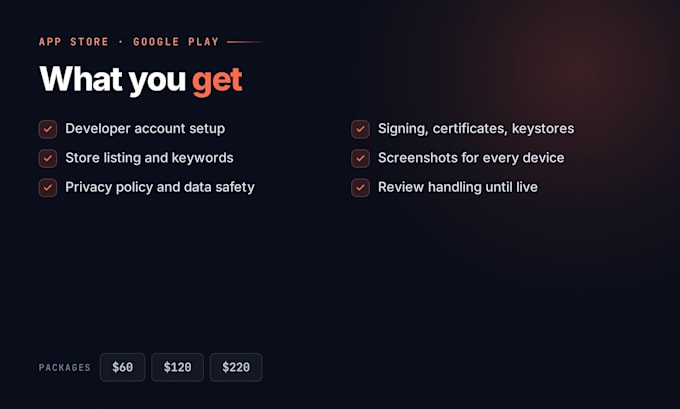This screenshot has width=680, height=409.
Task: Select the $220 package
Action: tap(236, 367)
